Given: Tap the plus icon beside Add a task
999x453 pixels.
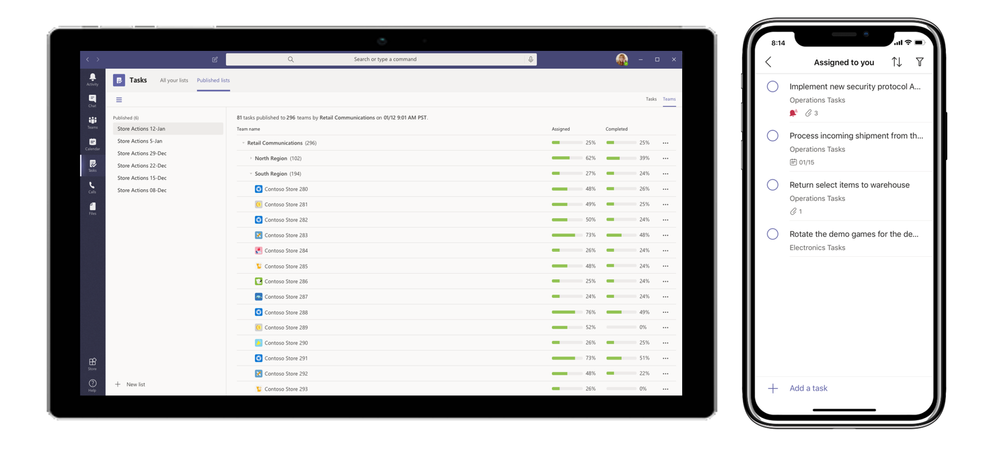Looking at the screenshot, I should tap(773, 388).
